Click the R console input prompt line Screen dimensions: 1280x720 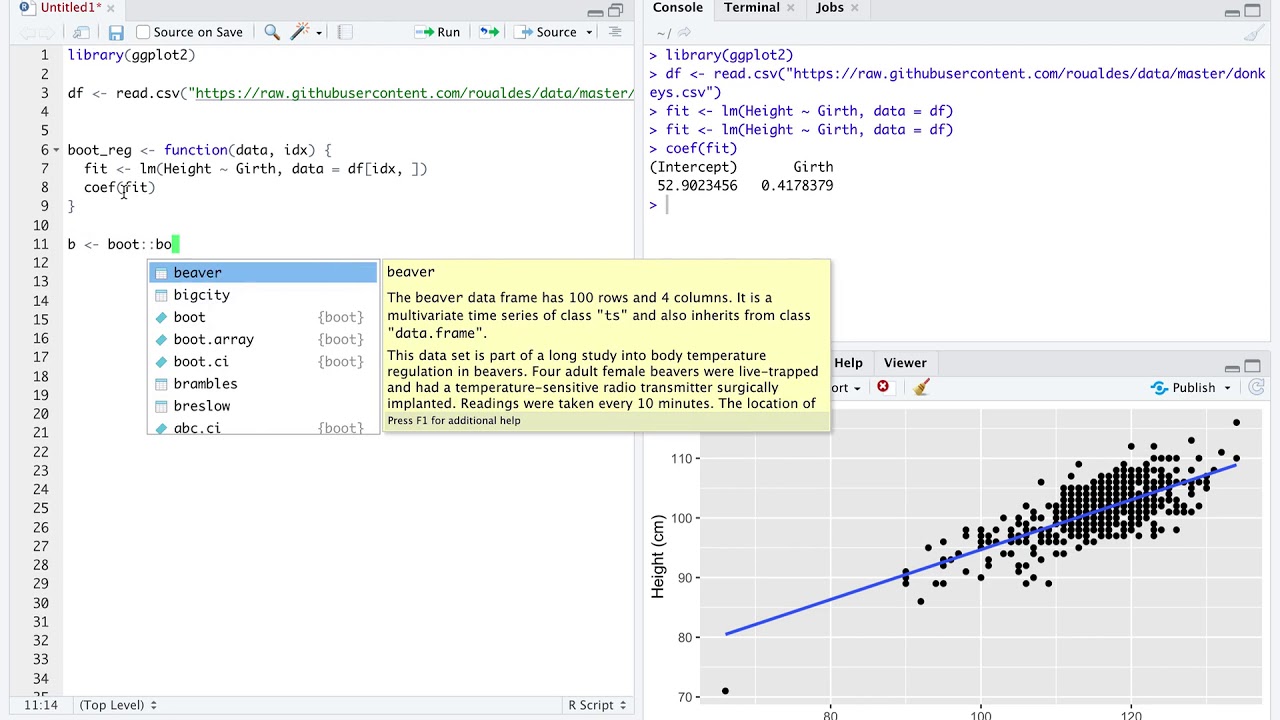[x=958, y=205]
